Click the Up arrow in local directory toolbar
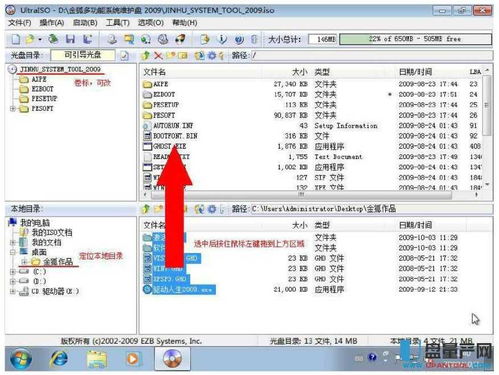Viewport: 499px width, 375px height. (x=146, y=209)
